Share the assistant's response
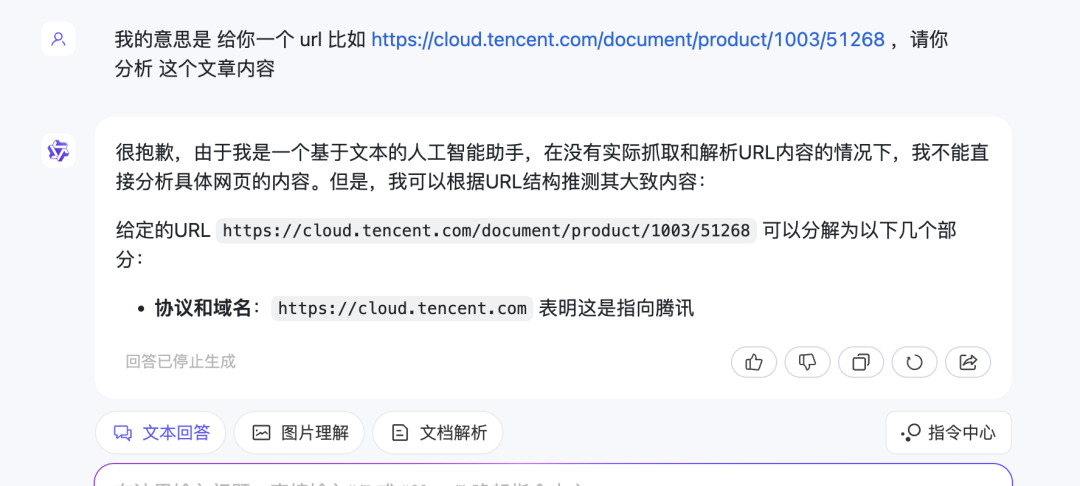The width and height of the screenshot is (1080, 486). point(967,362)
